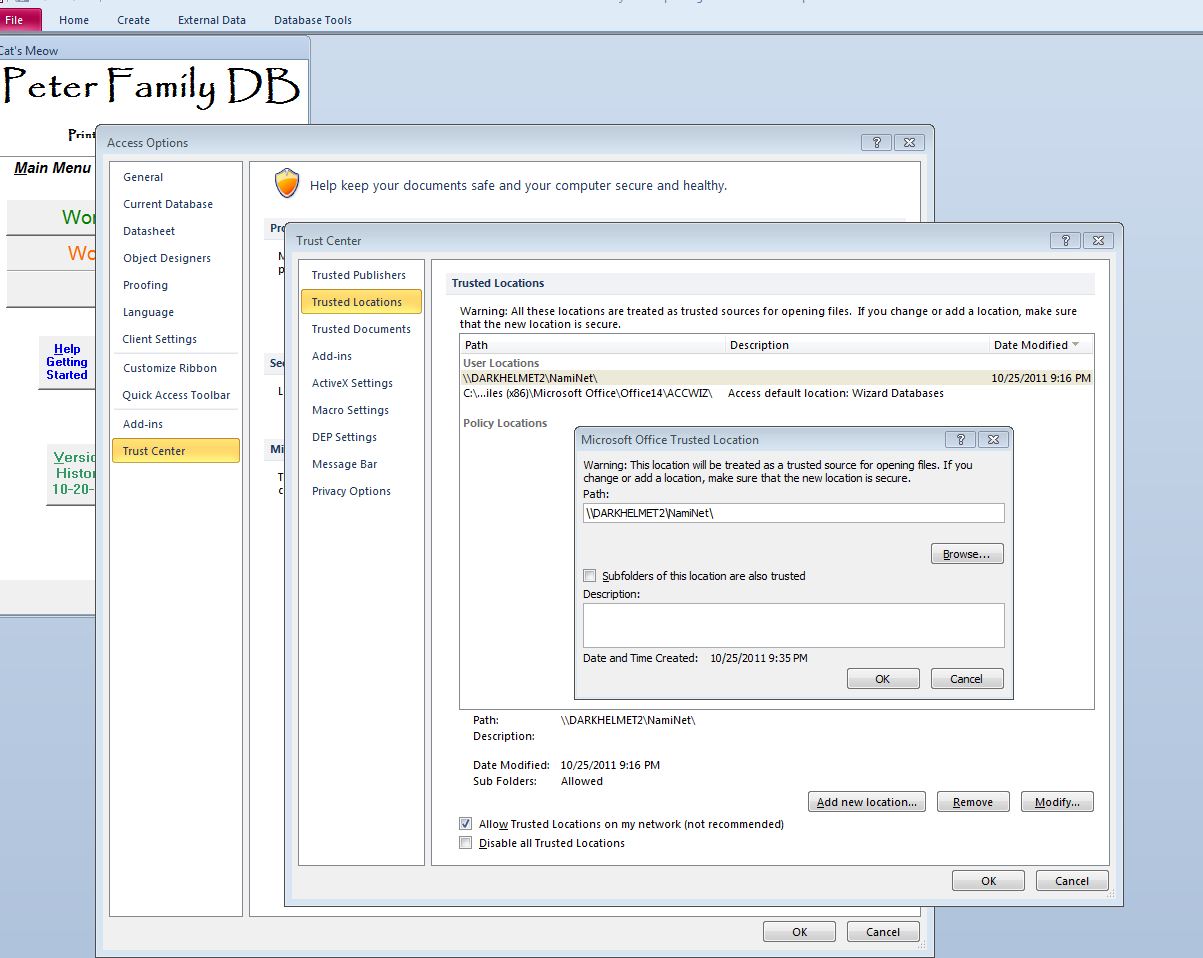Screen dimensions: 1203x958
Task: Select Language in Access Options
Action: click(x=176, y=312)
